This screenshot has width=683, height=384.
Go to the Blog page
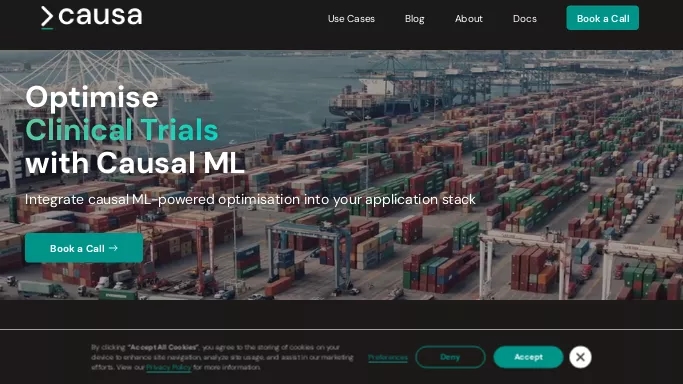tap(414, 19)
